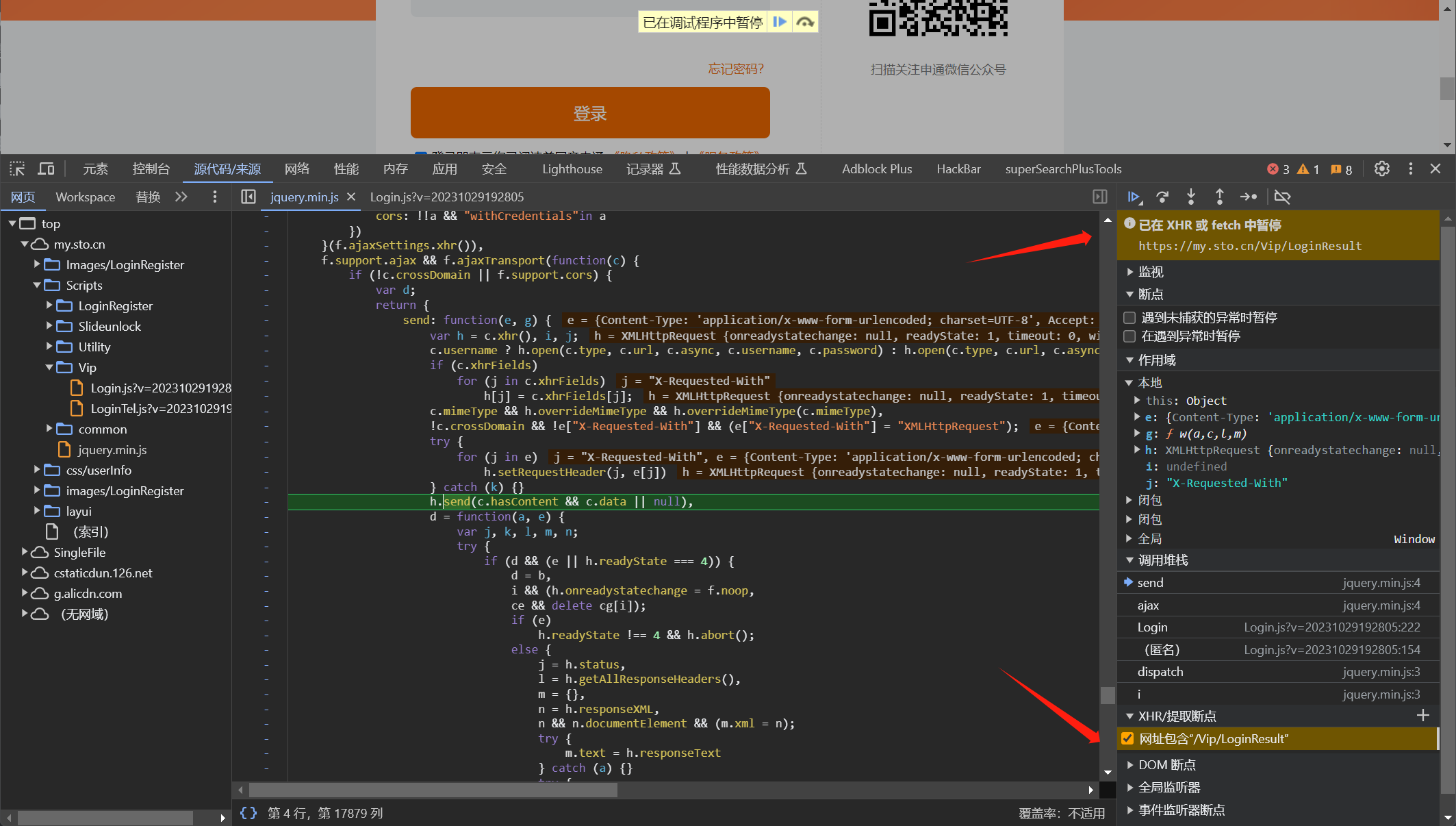Step into next function call
The image size is (1456, 826).
click(x=1191, y=197)
